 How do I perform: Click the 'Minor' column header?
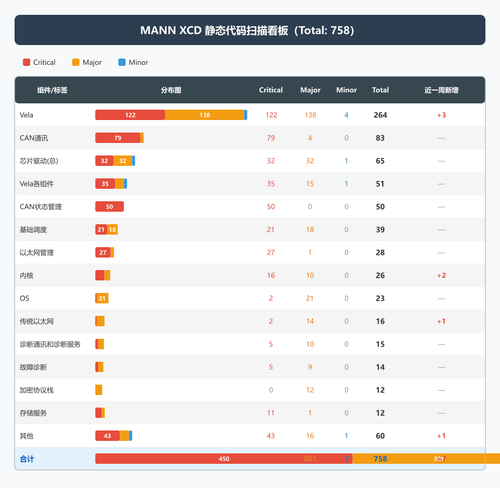(346, 90)
